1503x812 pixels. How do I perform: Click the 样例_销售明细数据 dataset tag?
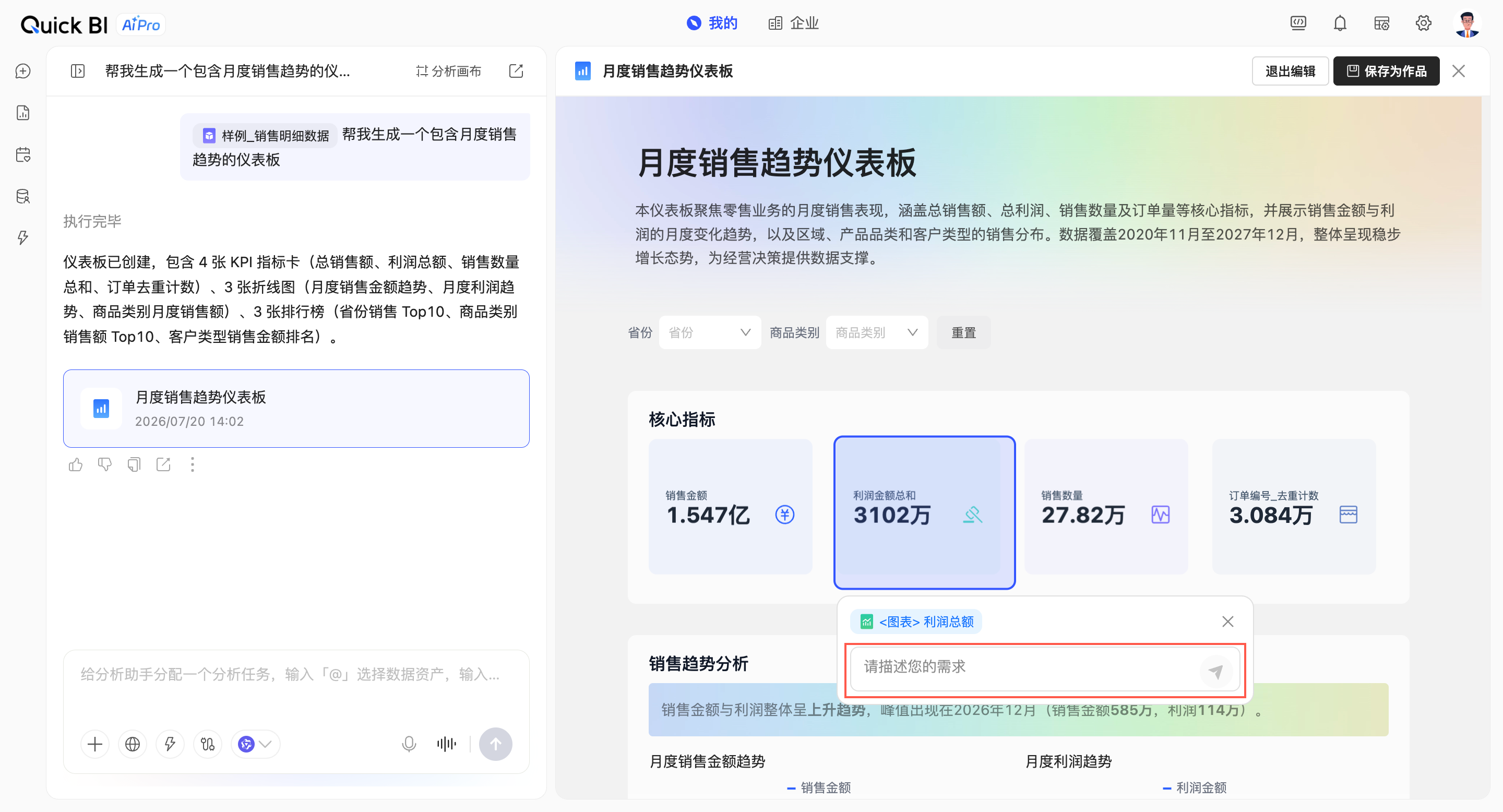(266, 135)
